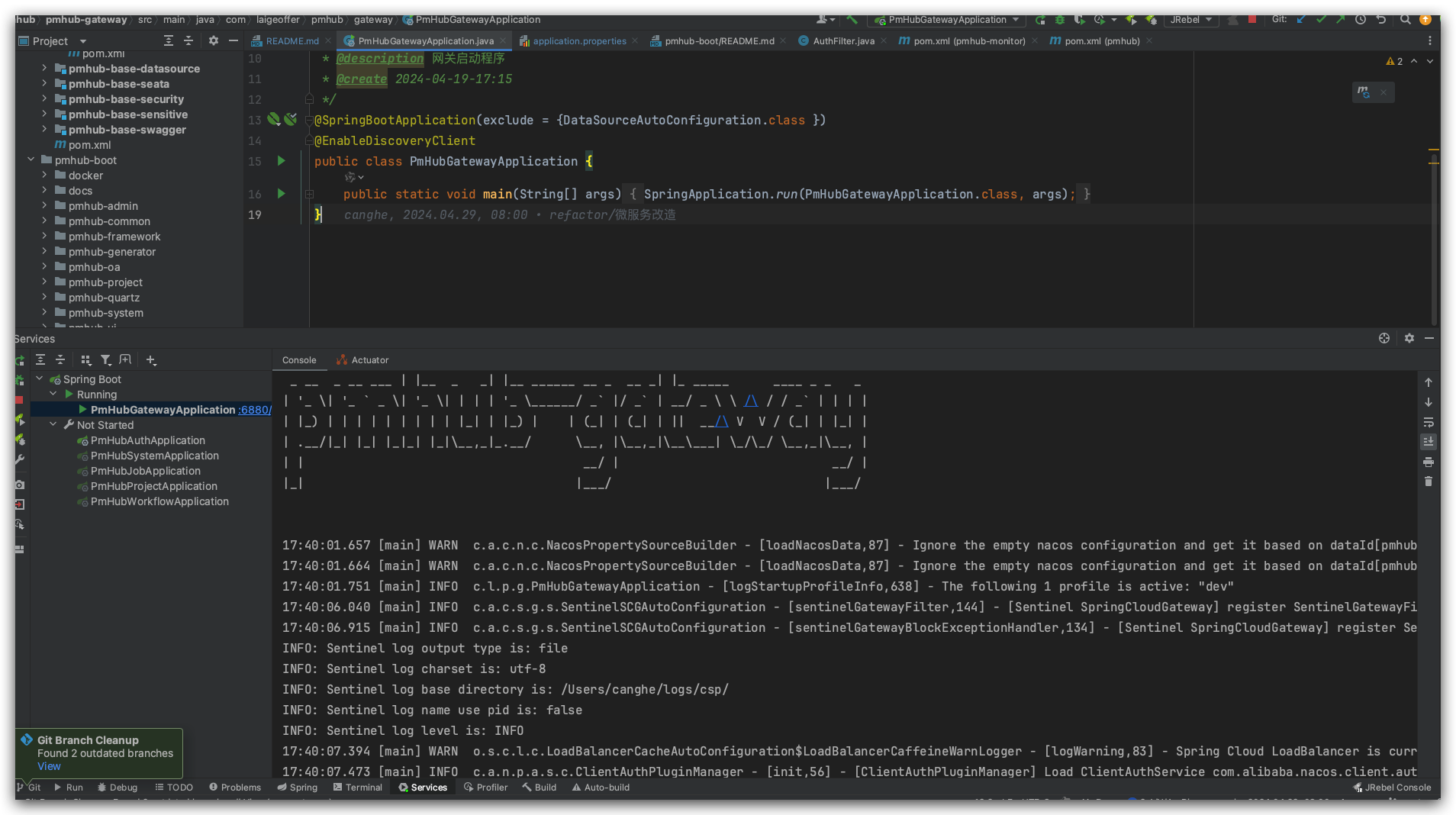Image resolution: width=1456 pixels, height=815 pixels.
Task: Click the Git Commit checkmark icon
Action: (1321, 20)
